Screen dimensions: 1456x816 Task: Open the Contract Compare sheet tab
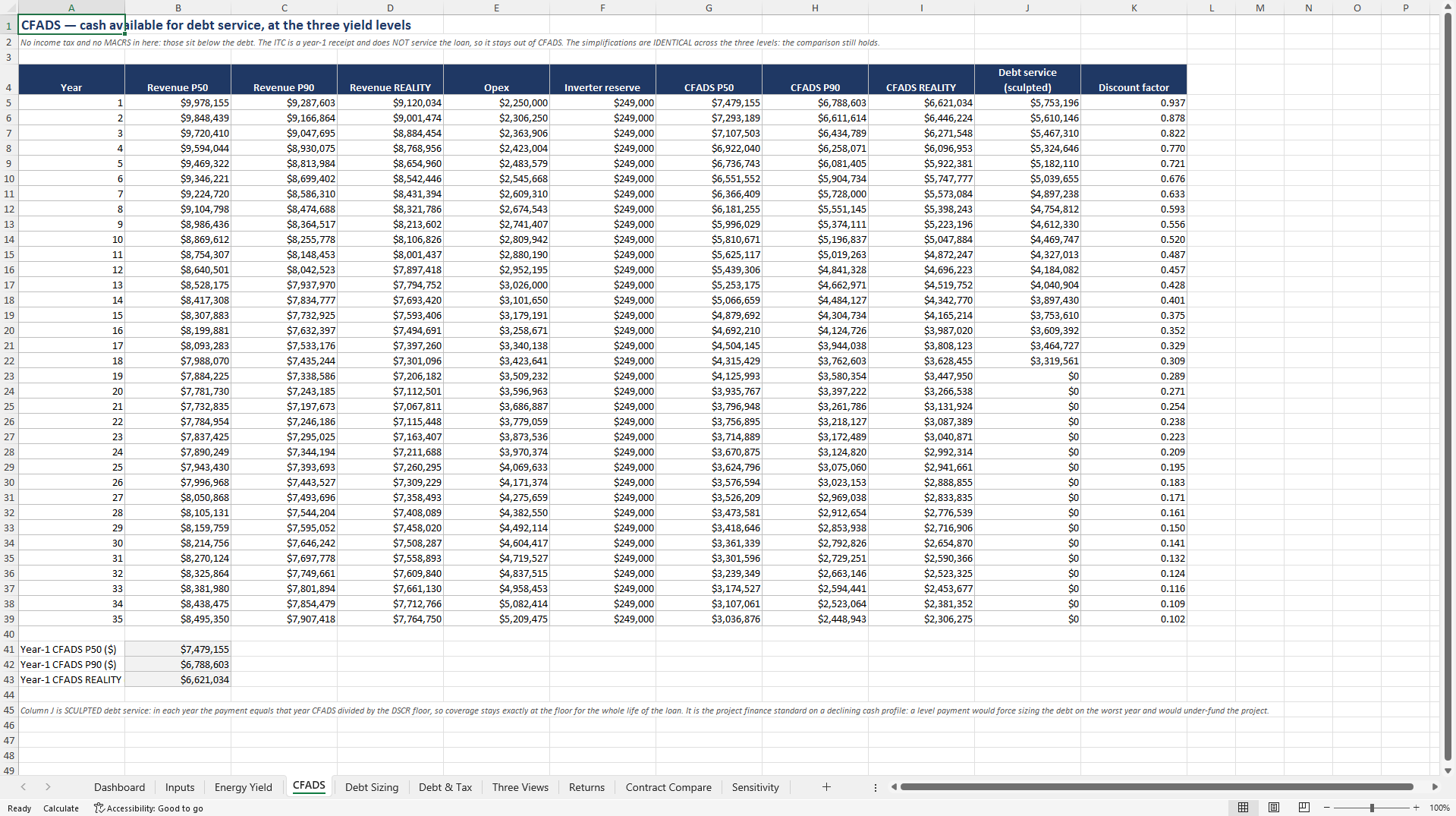(x=668, y=787)
